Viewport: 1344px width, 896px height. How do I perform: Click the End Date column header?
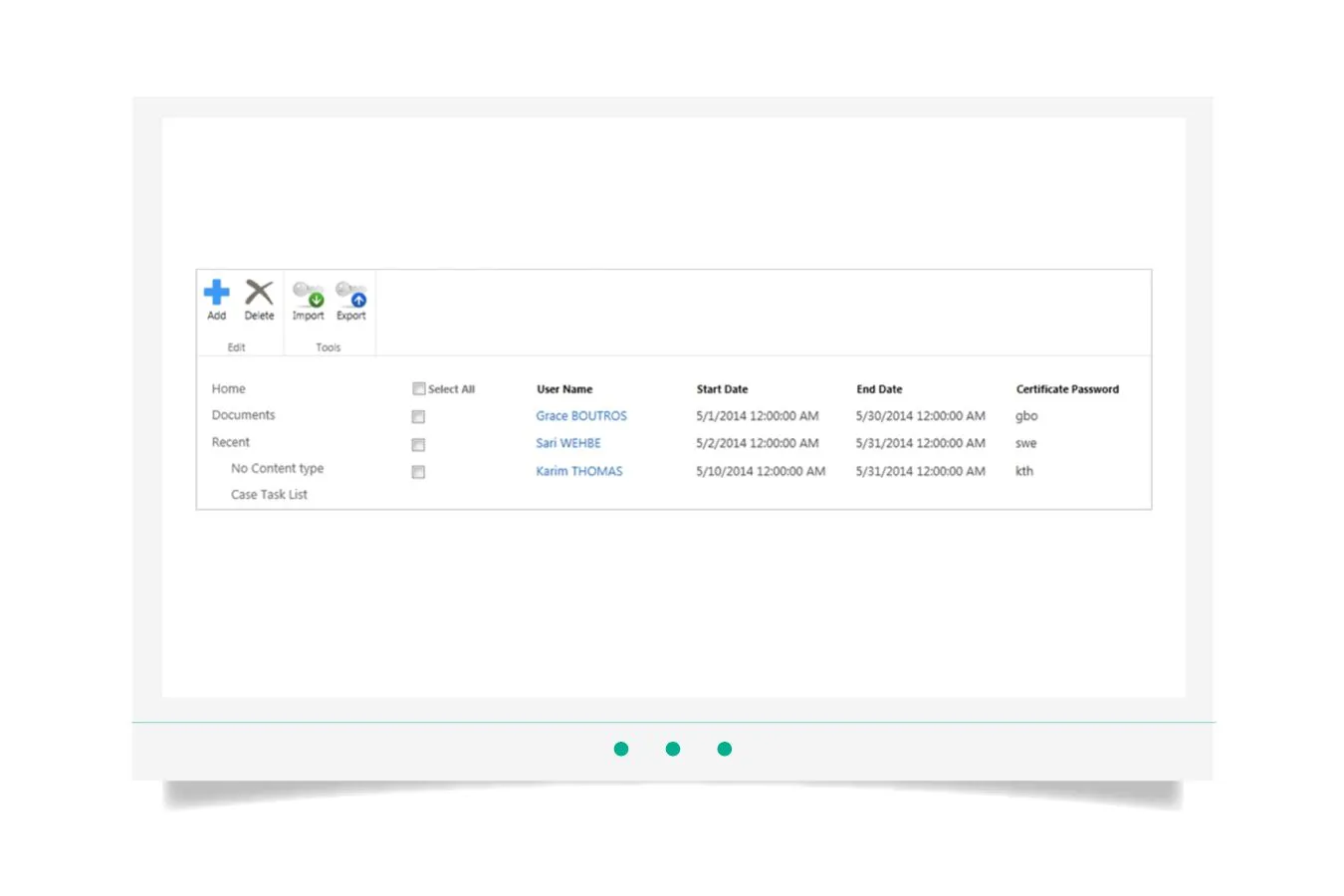879,389
